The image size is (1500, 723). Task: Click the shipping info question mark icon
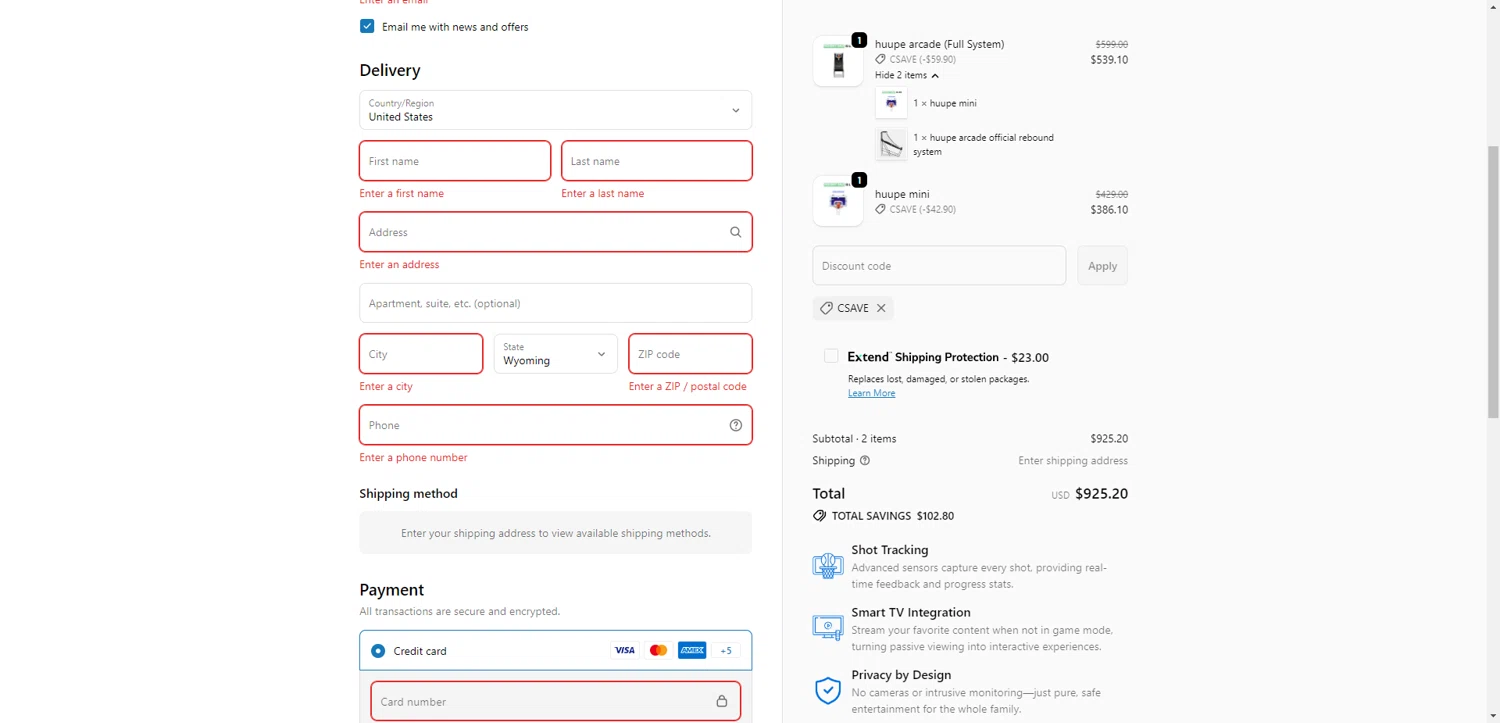click(x=865, y=461)
